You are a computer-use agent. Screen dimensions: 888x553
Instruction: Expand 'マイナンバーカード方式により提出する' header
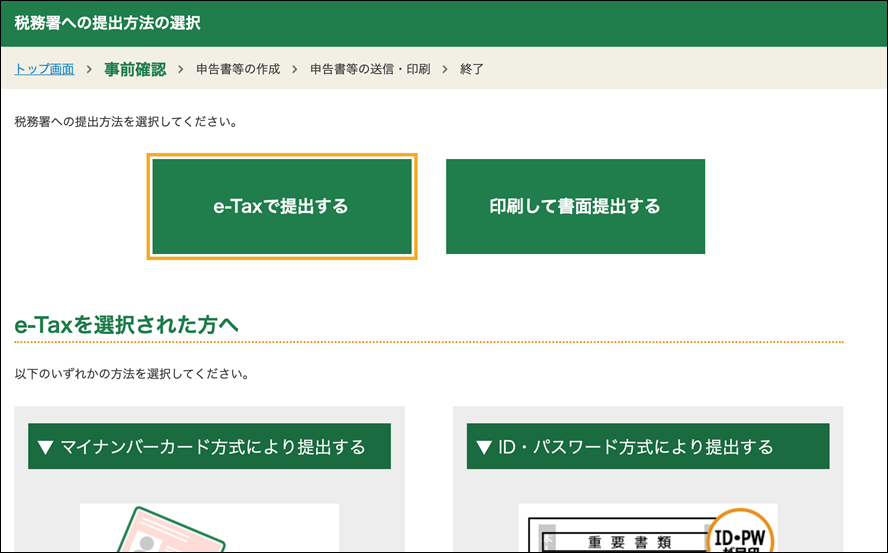click(x=210, y=446)
